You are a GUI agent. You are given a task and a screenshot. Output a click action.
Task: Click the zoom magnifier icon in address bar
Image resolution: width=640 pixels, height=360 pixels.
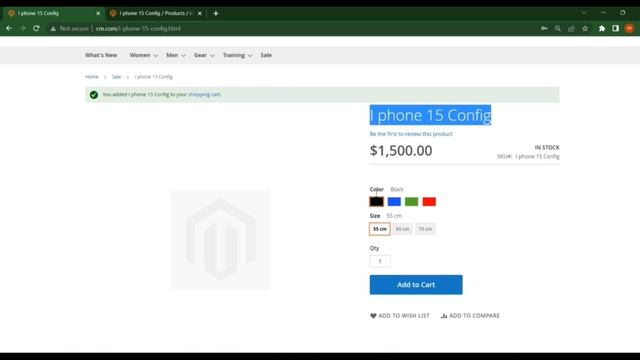pos(558,29)
